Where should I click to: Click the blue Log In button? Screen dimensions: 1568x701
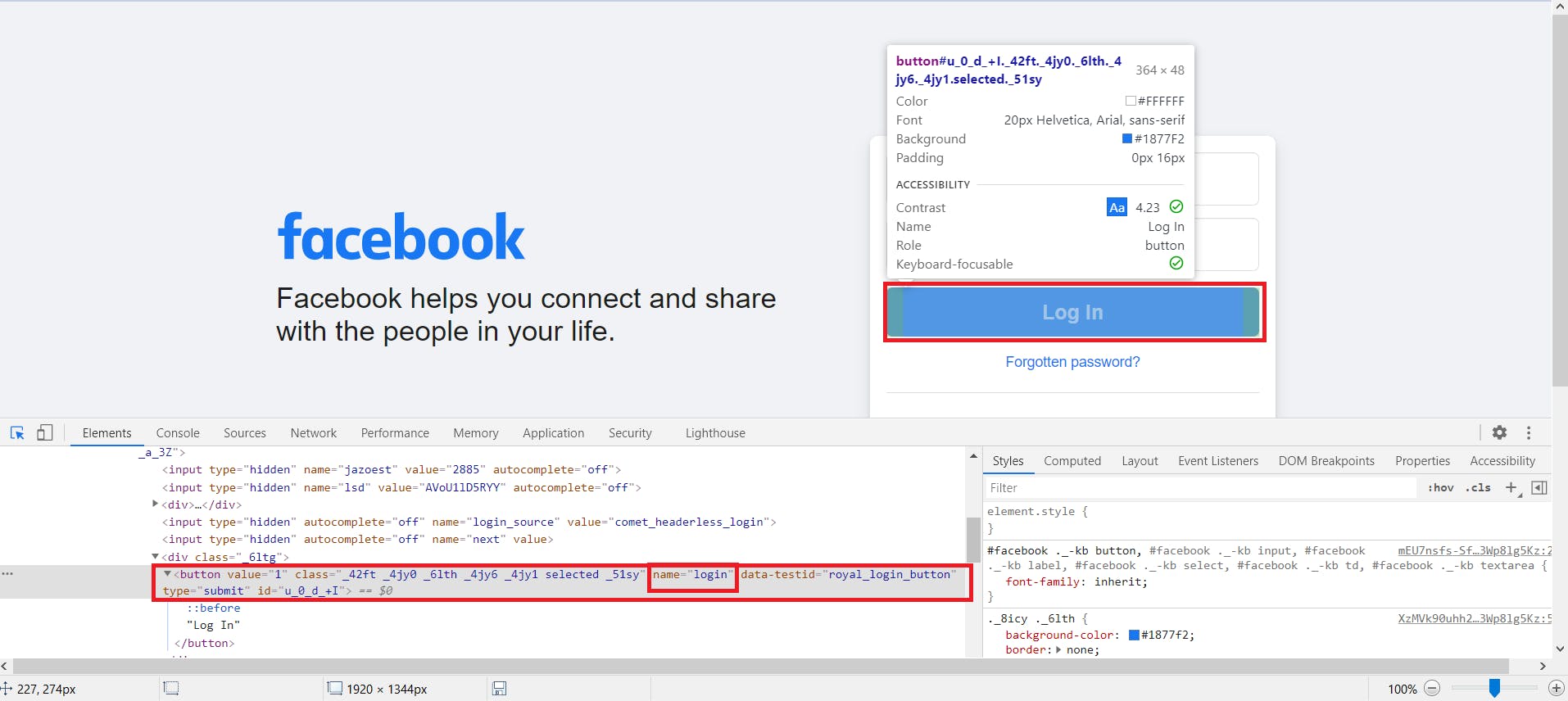click(1074, 312)
